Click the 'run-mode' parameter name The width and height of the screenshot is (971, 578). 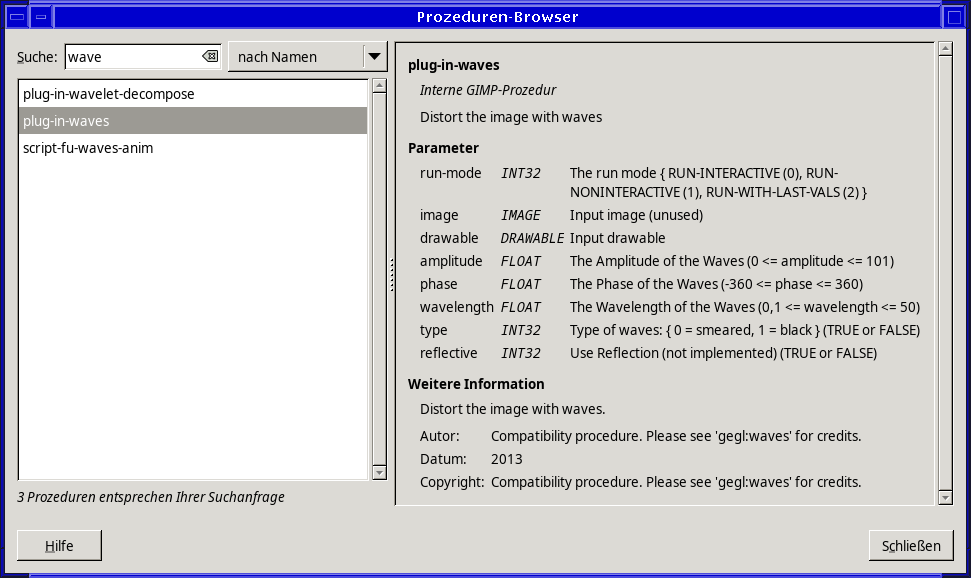click(x=450, y=173)
